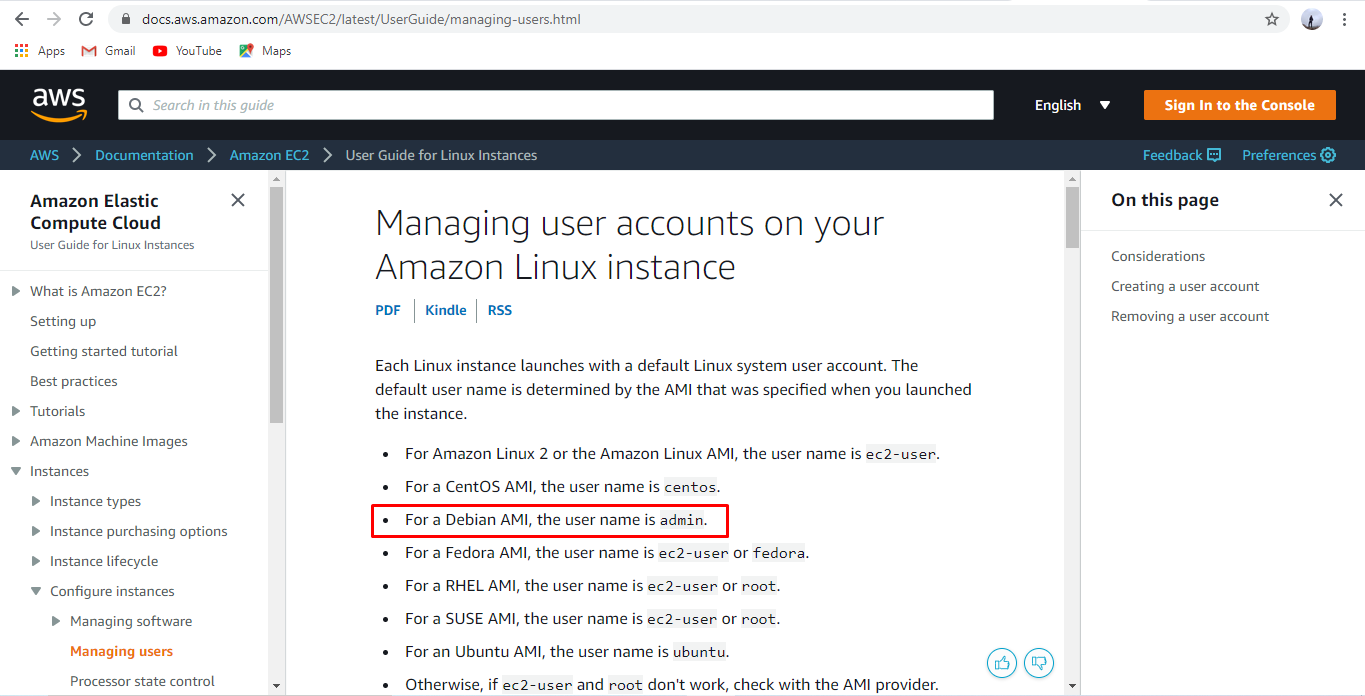The width and height of the screenshot is (1365, 696).
Task: Download the PDF version
Action: (x=388, y=310)
